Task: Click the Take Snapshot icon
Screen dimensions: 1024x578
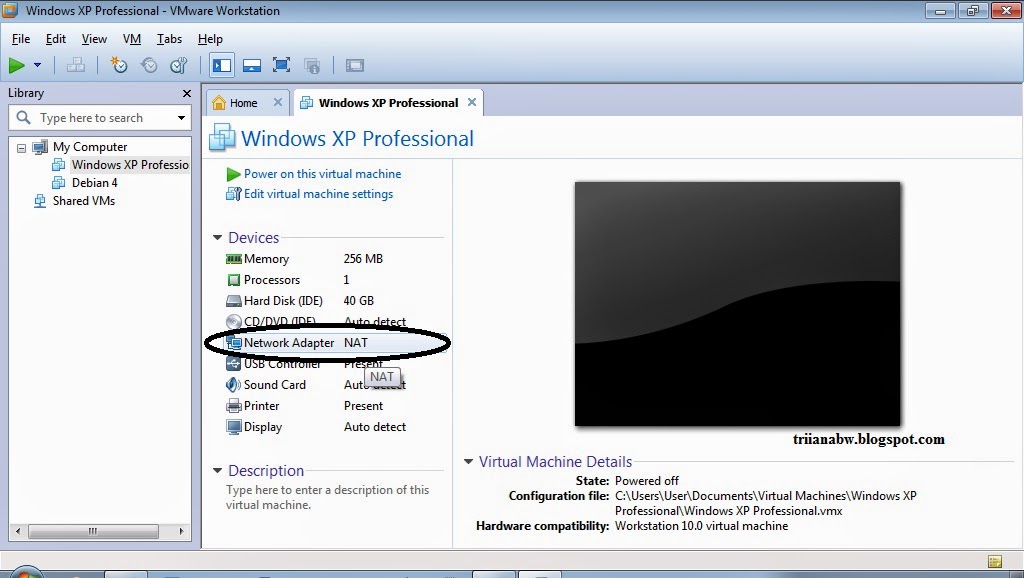Action: click(119, 64)
